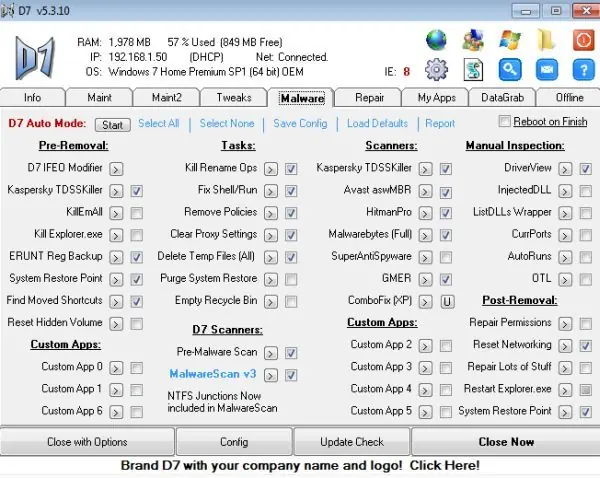The width and height of the screenshot is (600, 478).
Task: Click the Close Now button
Action: click(506, 442)
